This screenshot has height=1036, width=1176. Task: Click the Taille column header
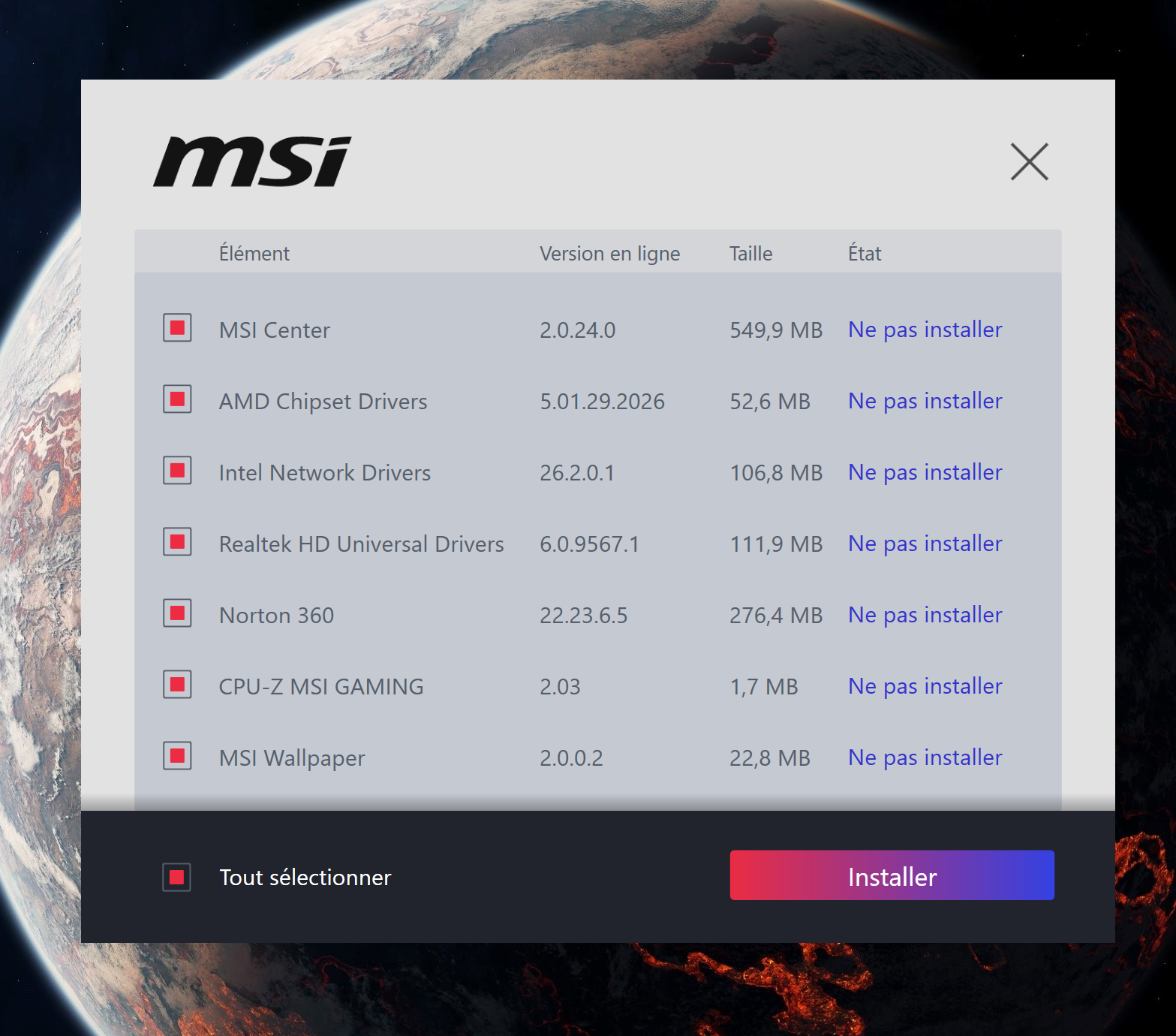tap(751, 254)
